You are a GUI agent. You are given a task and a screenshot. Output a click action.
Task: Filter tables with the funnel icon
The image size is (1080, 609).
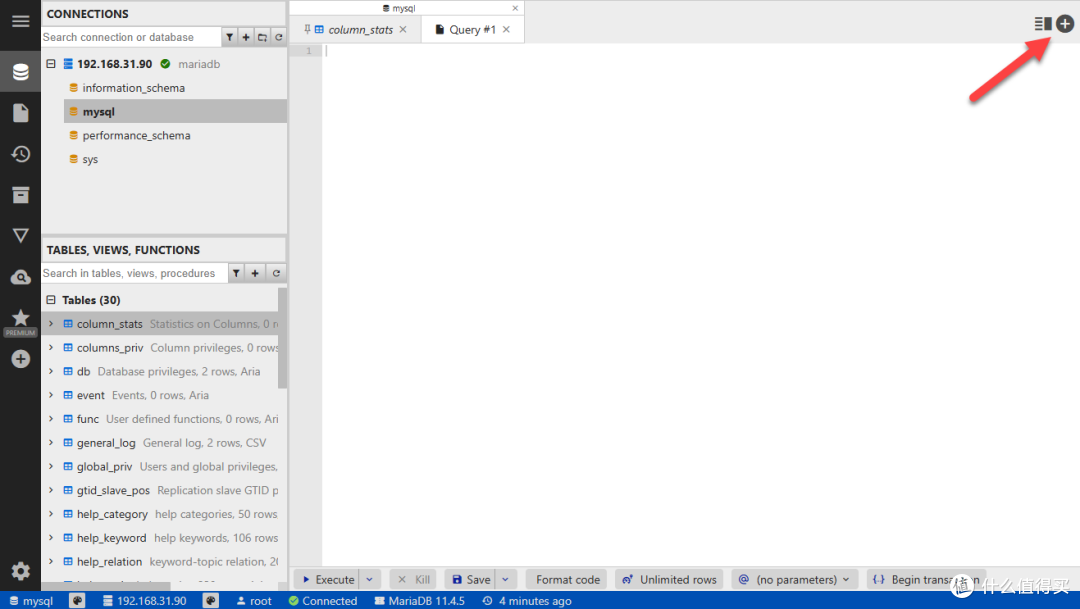pos(236,273)
